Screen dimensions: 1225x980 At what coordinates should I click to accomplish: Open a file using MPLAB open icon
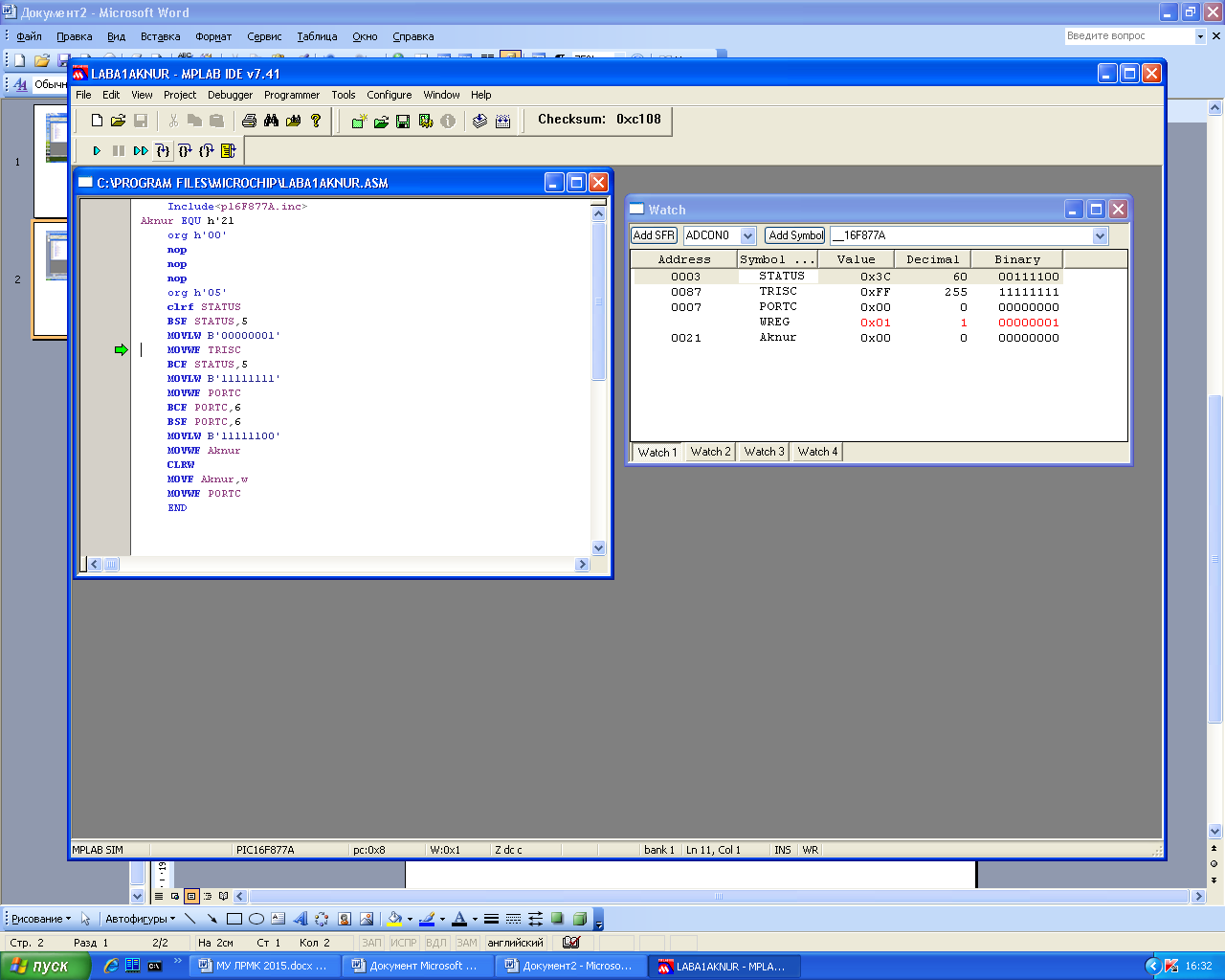(x=118, y=121)
